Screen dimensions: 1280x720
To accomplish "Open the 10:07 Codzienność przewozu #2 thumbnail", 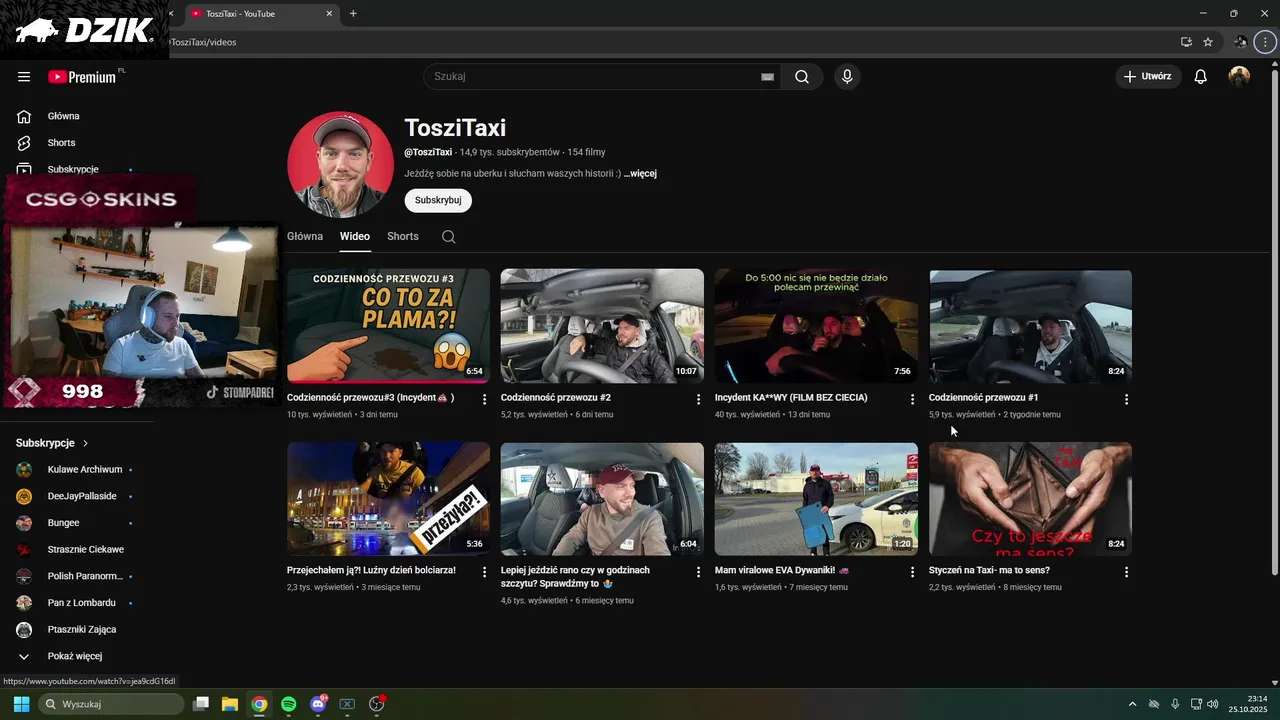I will [x=602, y=326].
